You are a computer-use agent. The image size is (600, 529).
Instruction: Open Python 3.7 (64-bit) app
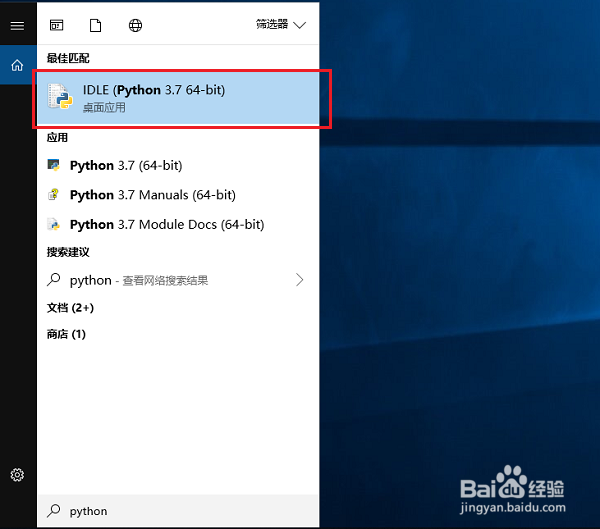tap(178, 165)
